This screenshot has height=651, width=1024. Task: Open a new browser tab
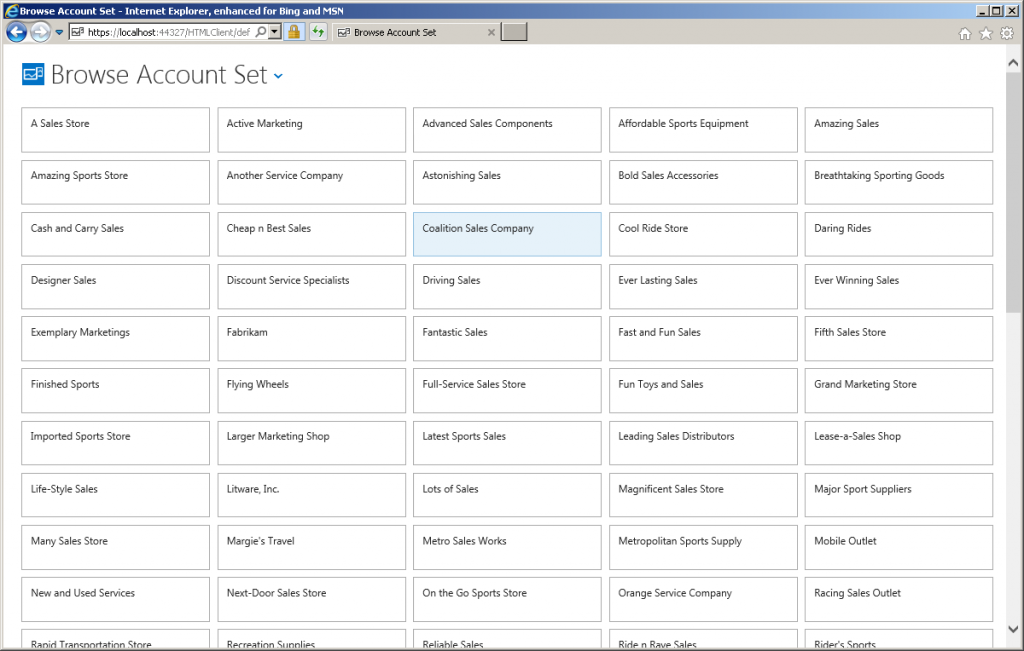(513, 31)
